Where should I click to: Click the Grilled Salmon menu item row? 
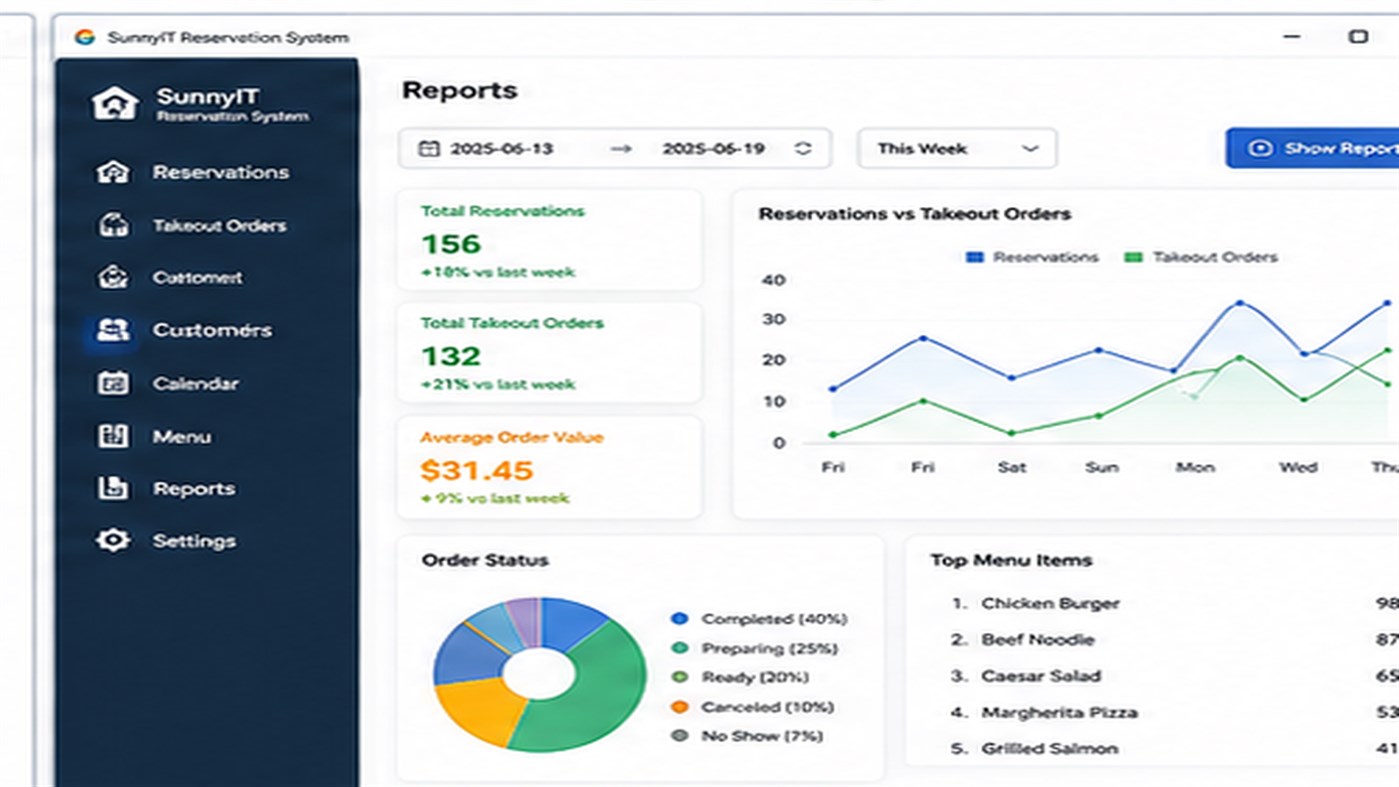pyautogui.click(x=1175, y=748)
